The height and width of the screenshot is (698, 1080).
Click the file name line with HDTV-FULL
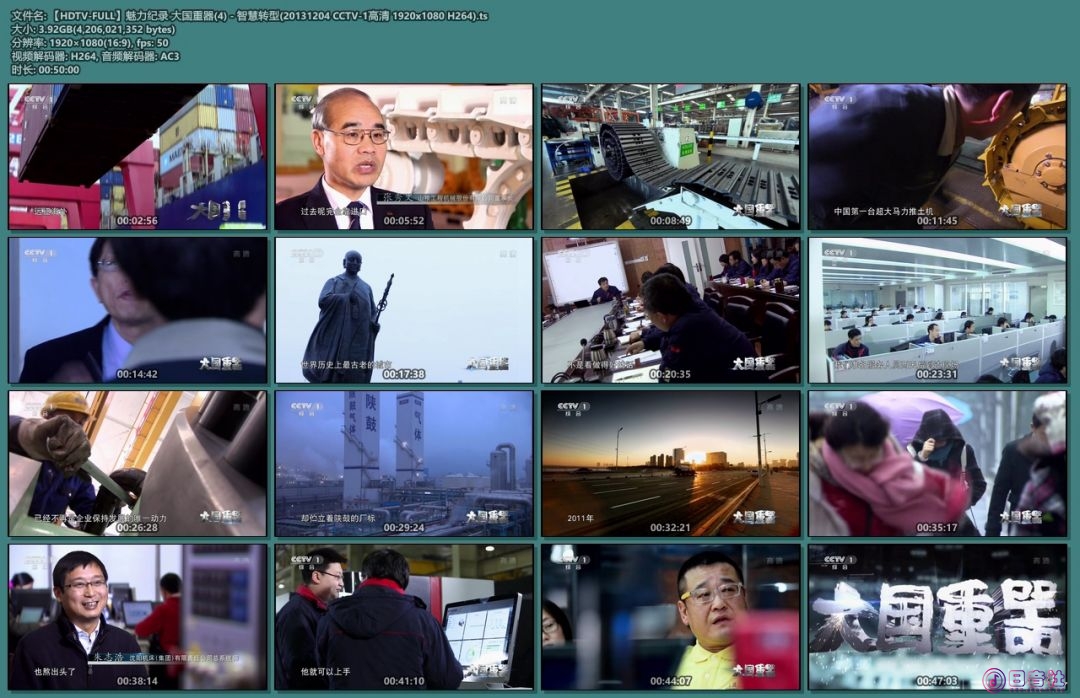pyautogui.click(x=249, y=15)
